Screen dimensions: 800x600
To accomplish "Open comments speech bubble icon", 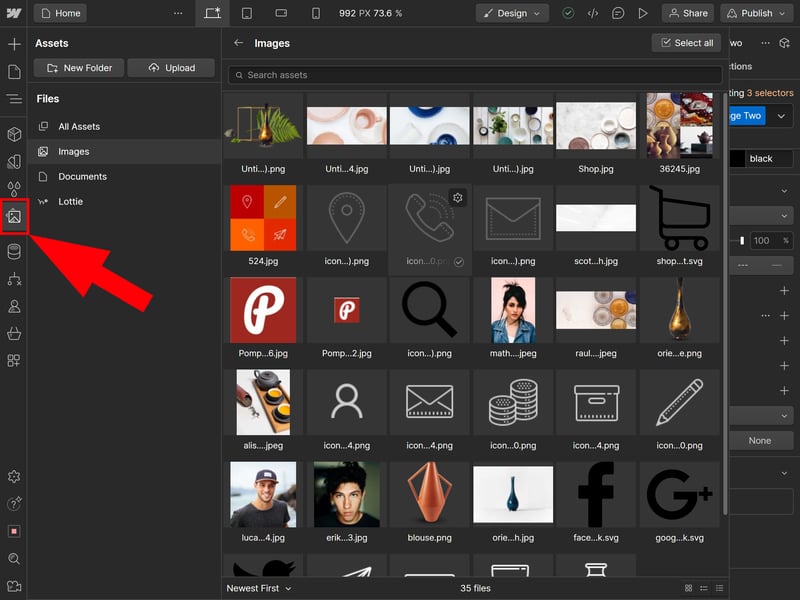I will (618, 13).
